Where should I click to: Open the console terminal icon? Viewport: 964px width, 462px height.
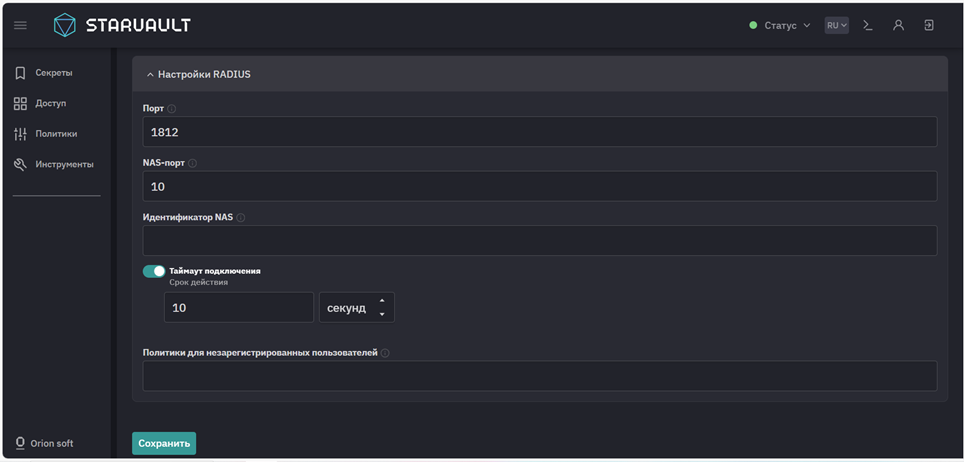(x=868, y=25)
